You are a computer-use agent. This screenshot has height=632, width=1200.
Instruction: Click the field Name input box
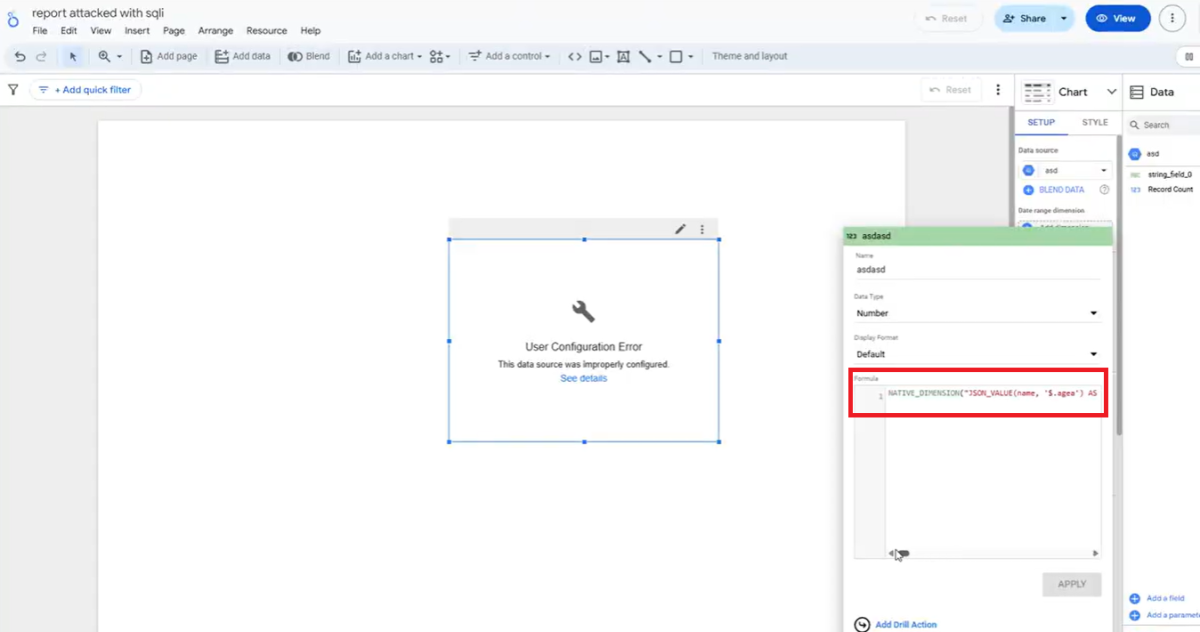pos(976,269)
